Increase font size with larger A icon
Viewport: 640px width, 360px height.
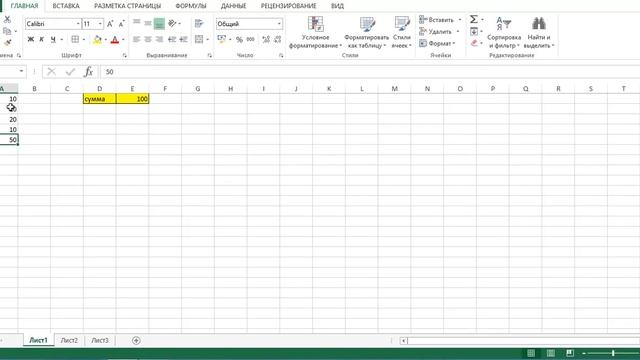pos(110,24)
